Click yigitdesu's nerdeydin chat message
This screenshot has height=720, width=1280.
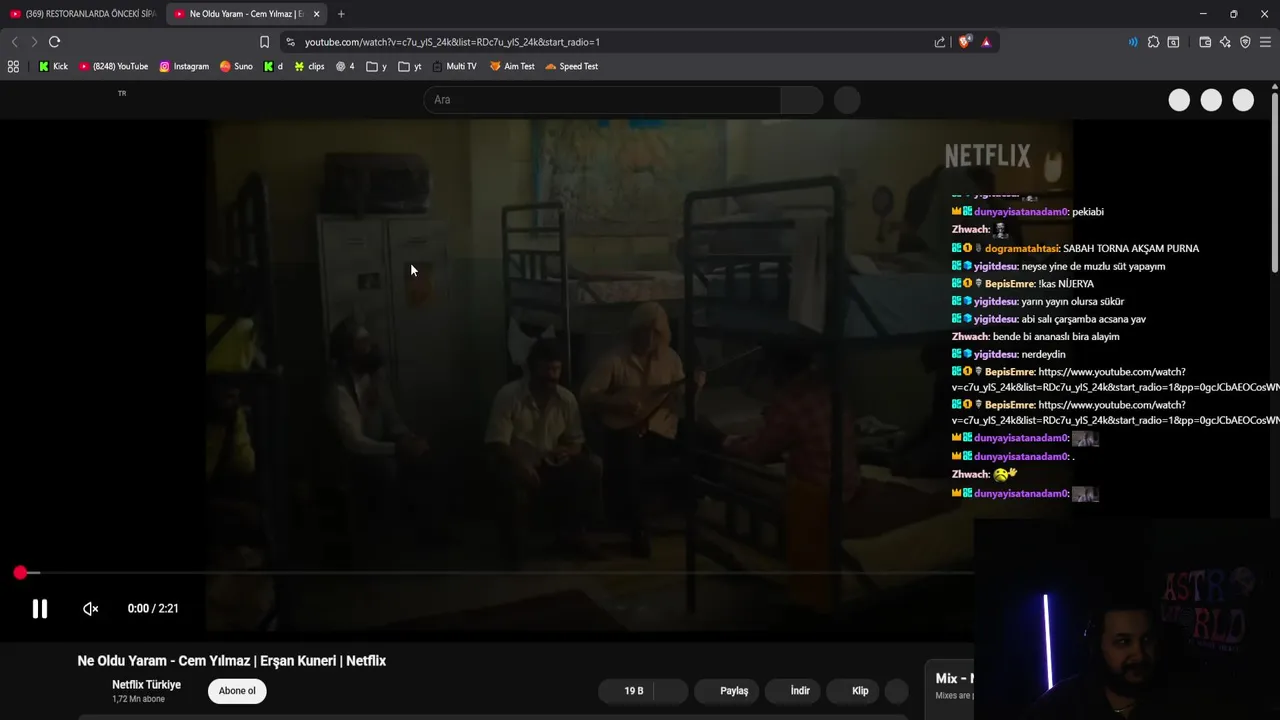coord(1043,355)
